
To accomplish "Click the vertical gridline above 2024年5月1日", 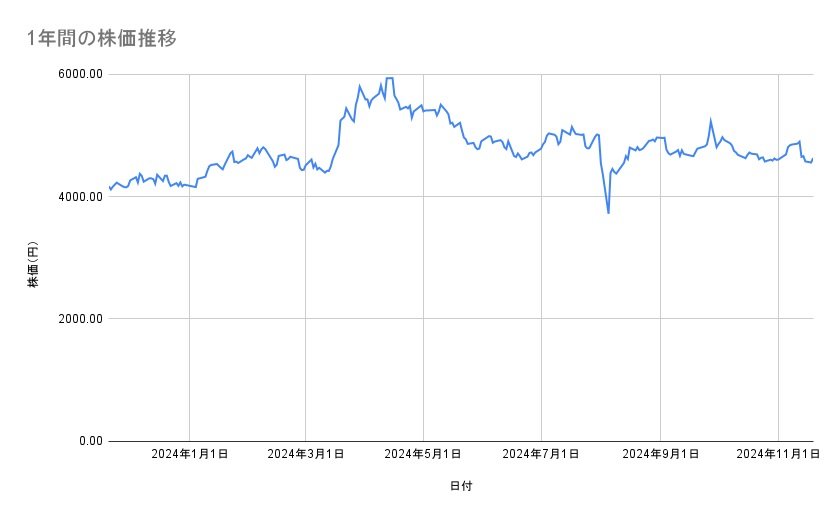I will tap(423, 300).
